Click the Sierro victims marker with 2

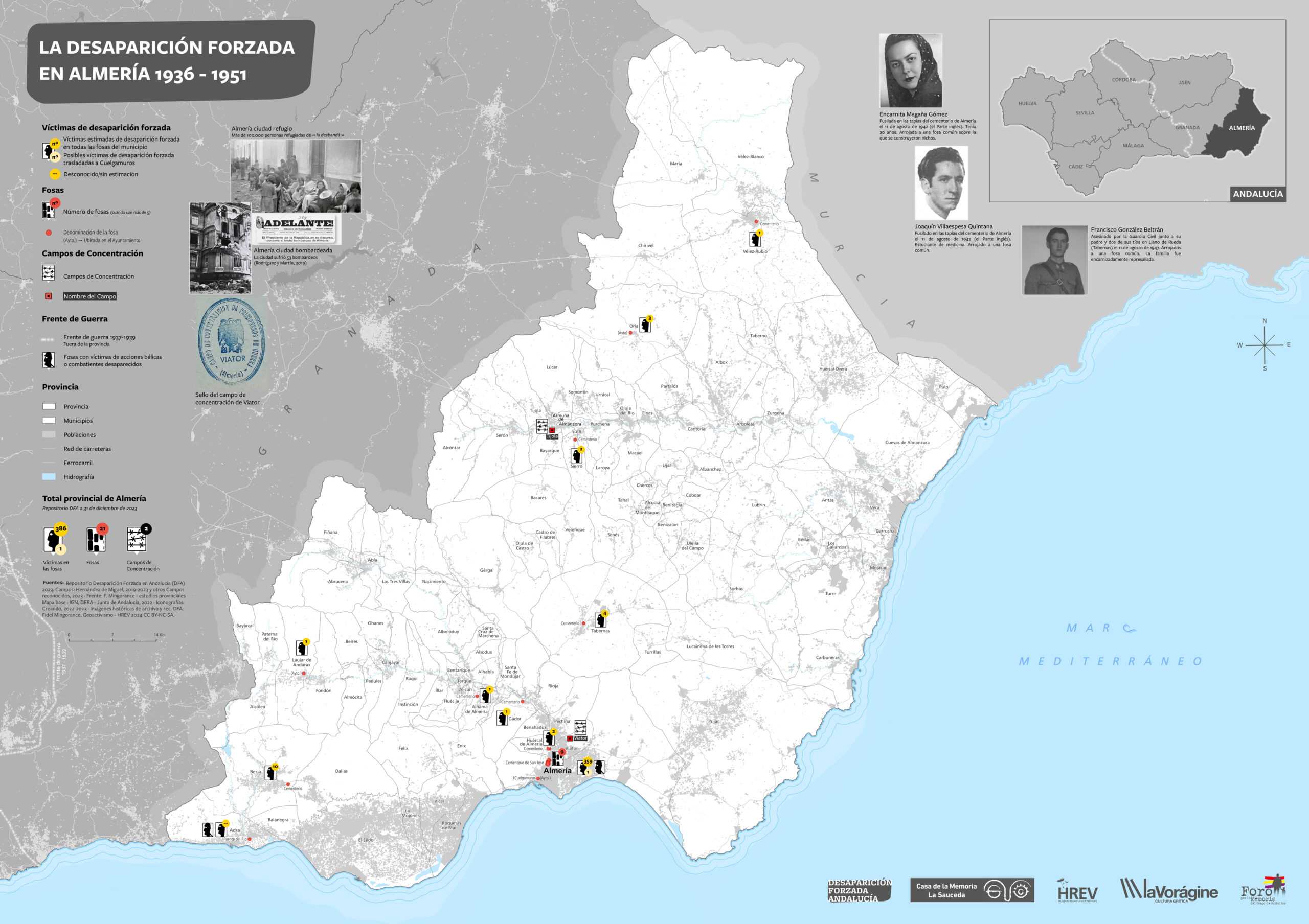pyautogui.click(x=576, y=456)
